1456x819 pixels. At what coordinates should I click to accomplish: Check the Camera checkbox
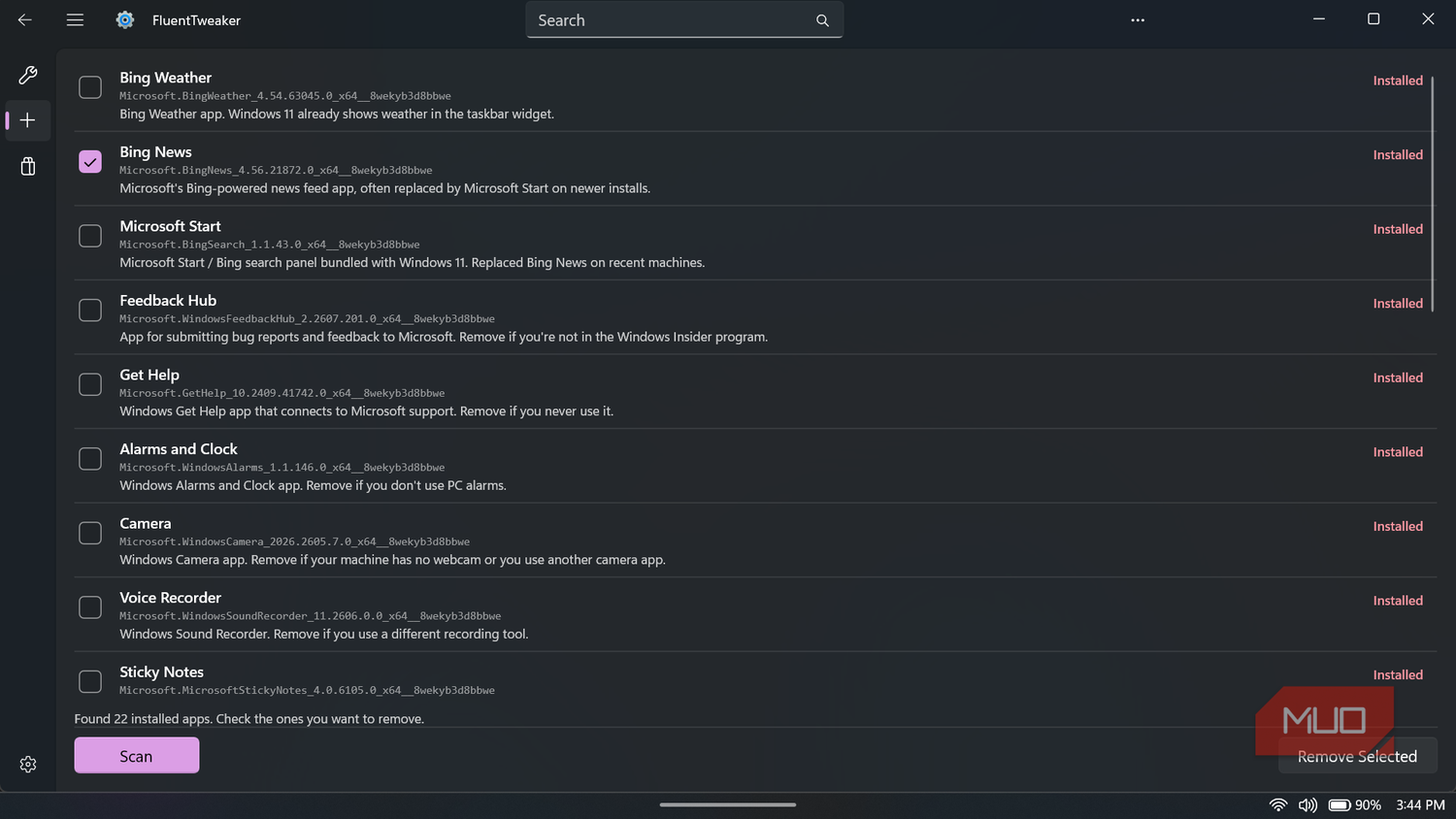(90, 533)
